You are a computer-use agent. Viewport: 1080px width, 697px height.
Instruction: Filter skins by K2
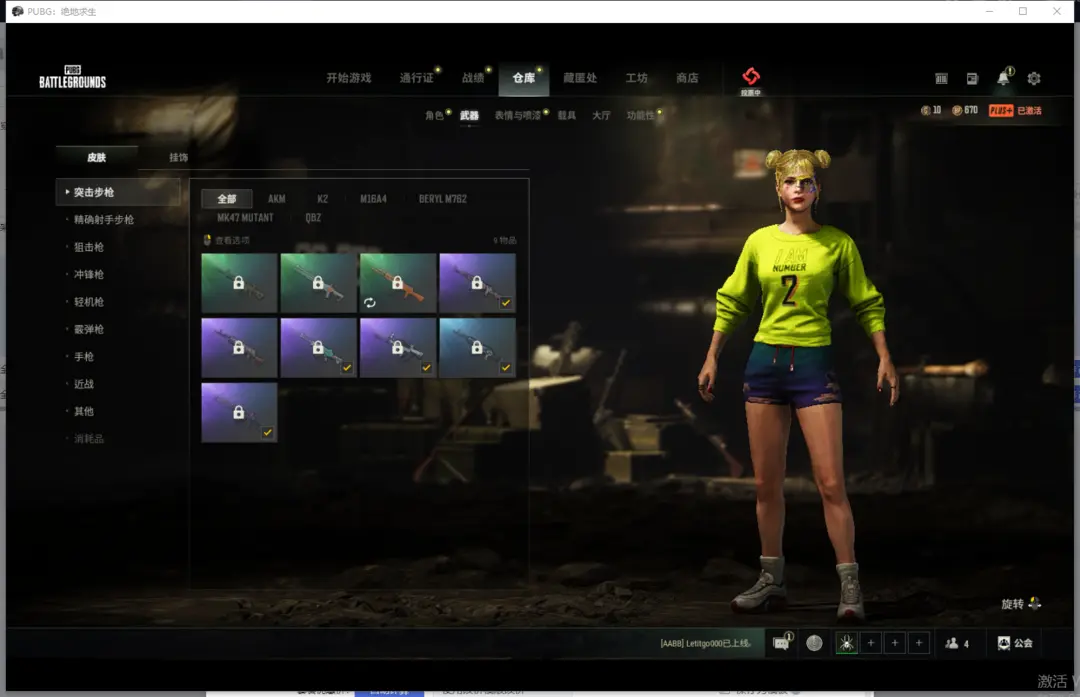coord(322,198)
